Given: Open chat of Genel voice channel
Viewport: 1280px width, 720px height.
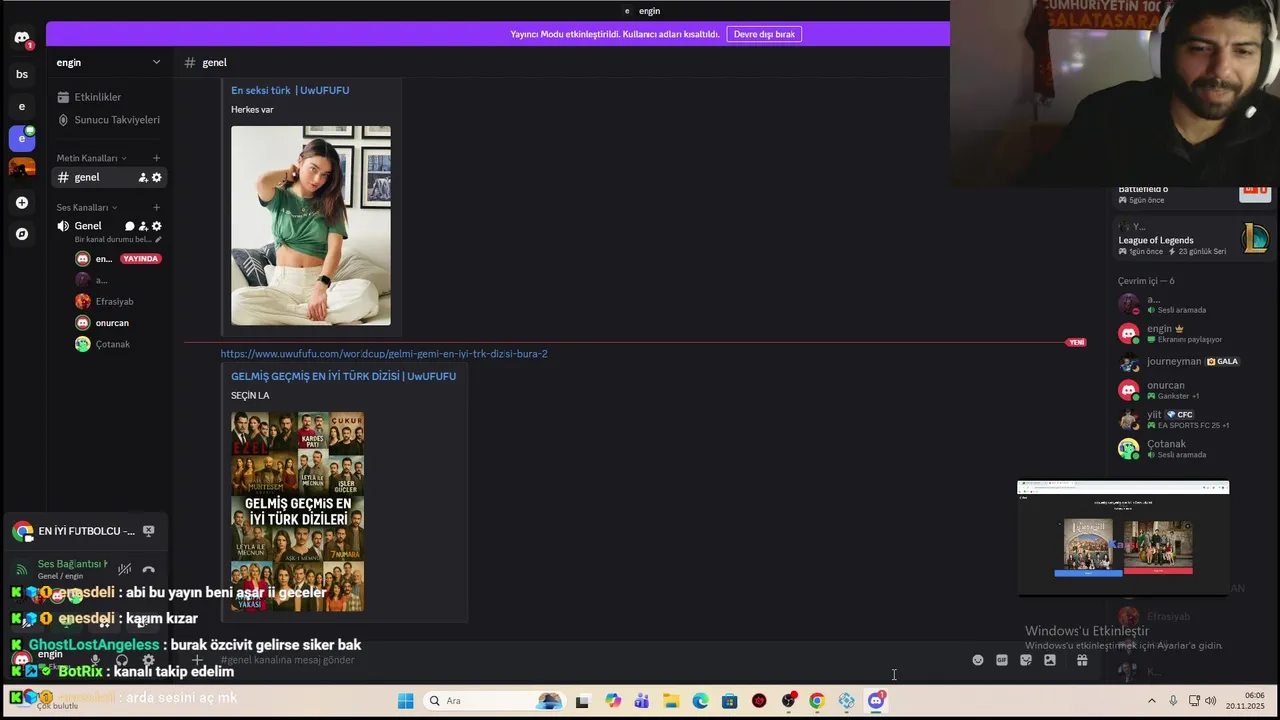Looking at the screenshot, I should pyautogui.click(x=129, y=226).
